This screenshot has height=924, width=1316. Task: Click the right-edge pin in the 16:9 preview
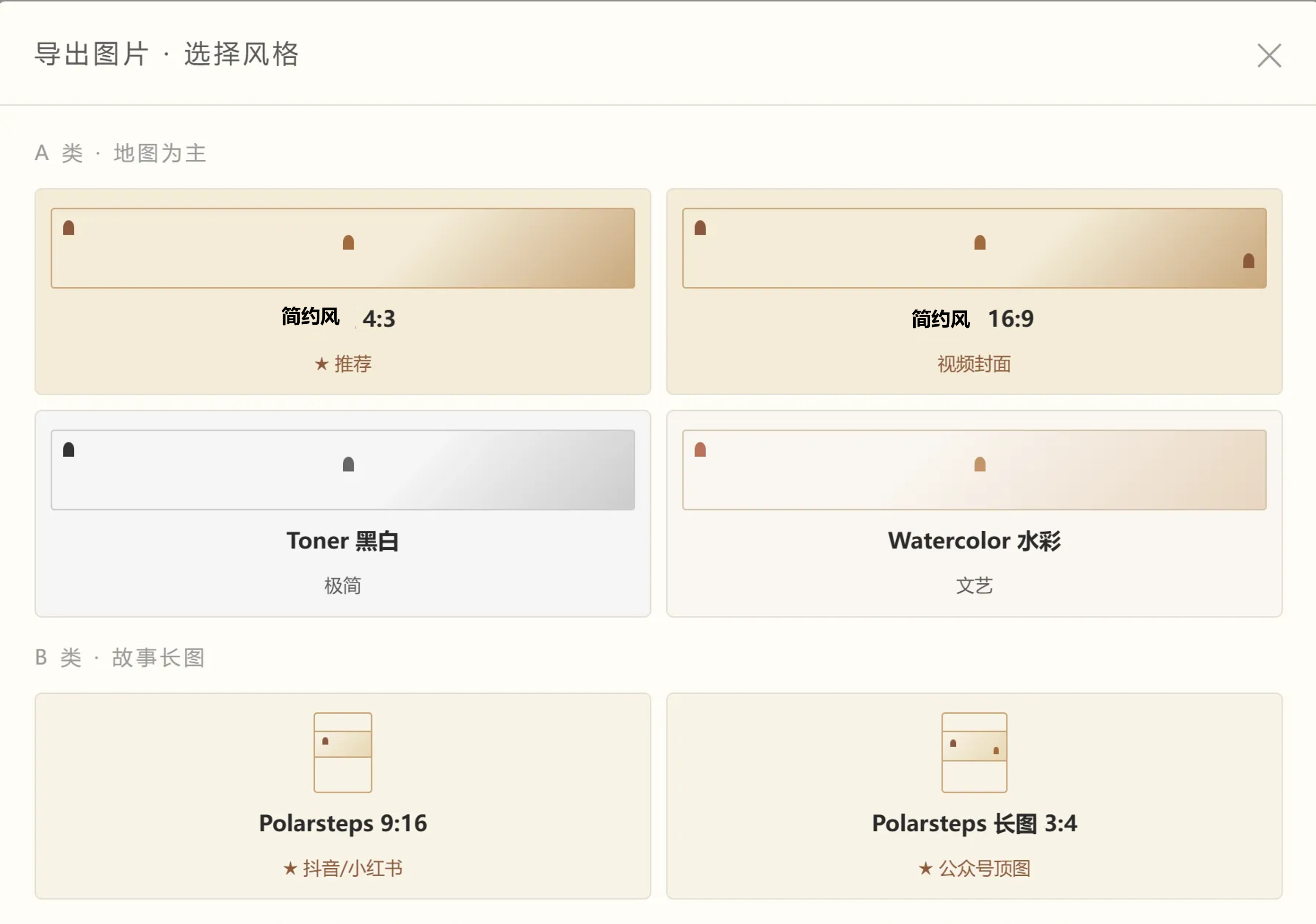tap(1248, 261)
